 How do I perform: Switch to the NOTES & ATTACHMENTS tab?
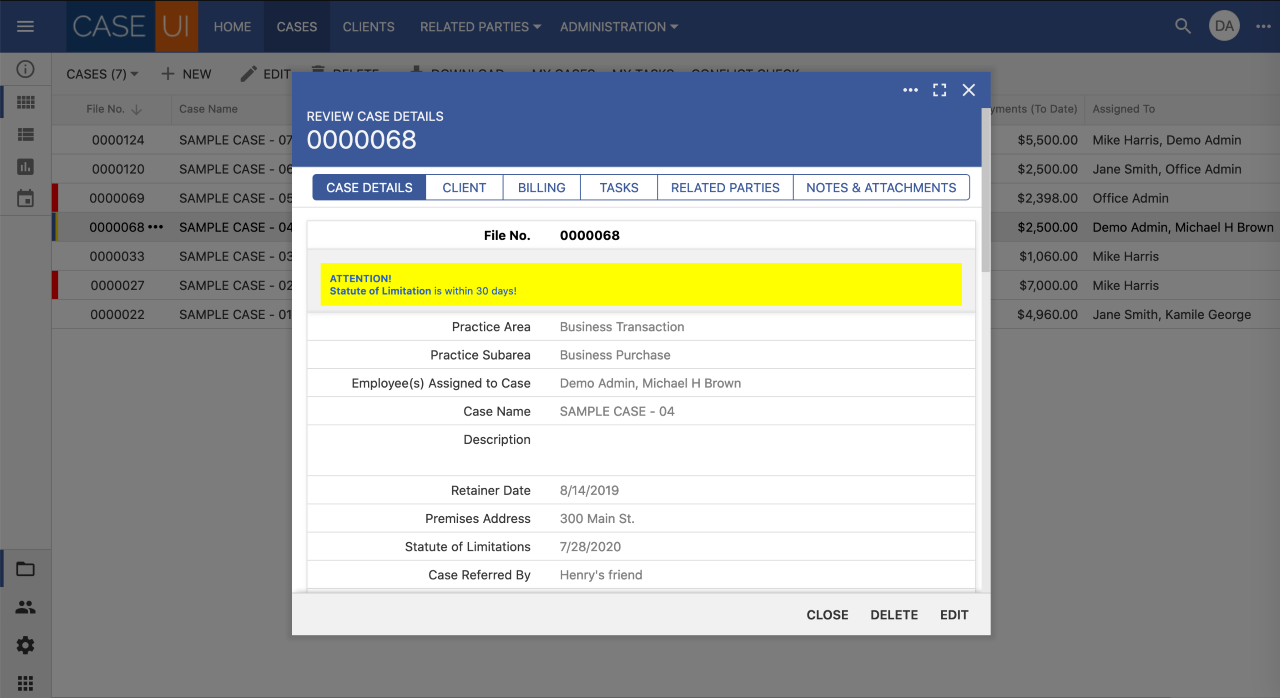[x=881, y=187]
